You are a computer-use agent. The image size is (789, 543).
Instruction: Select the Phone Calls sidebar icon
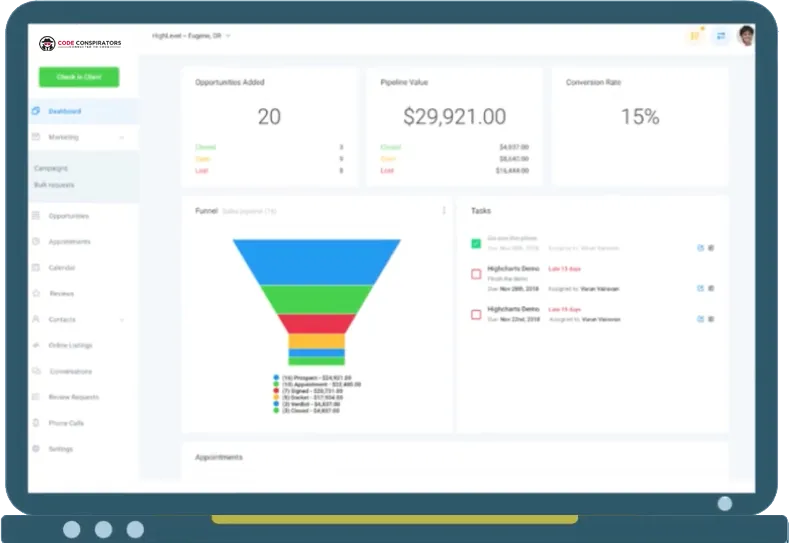point(36,423)
